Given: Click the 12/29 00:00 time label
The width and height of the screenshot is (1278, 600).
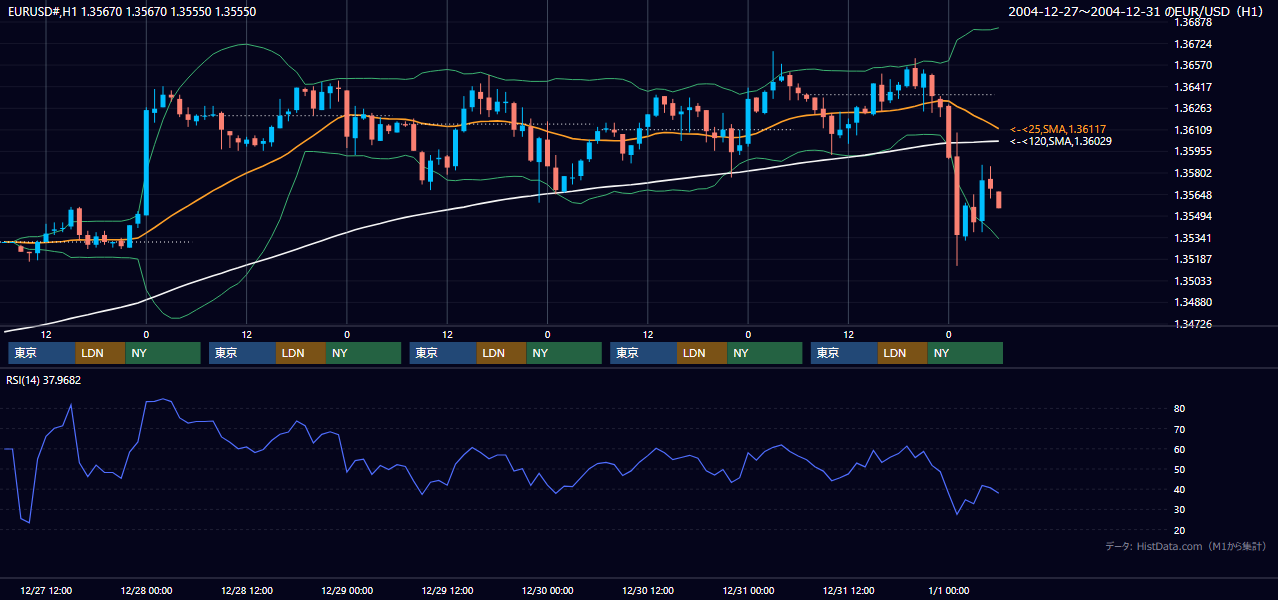Looking at the screenshot, I should point(347,590).
